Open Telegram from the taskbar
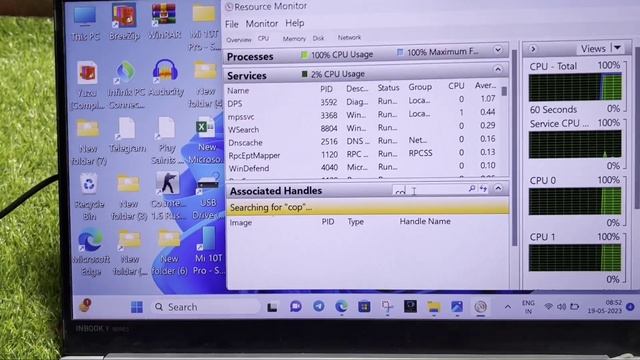 tap(318, 306)
